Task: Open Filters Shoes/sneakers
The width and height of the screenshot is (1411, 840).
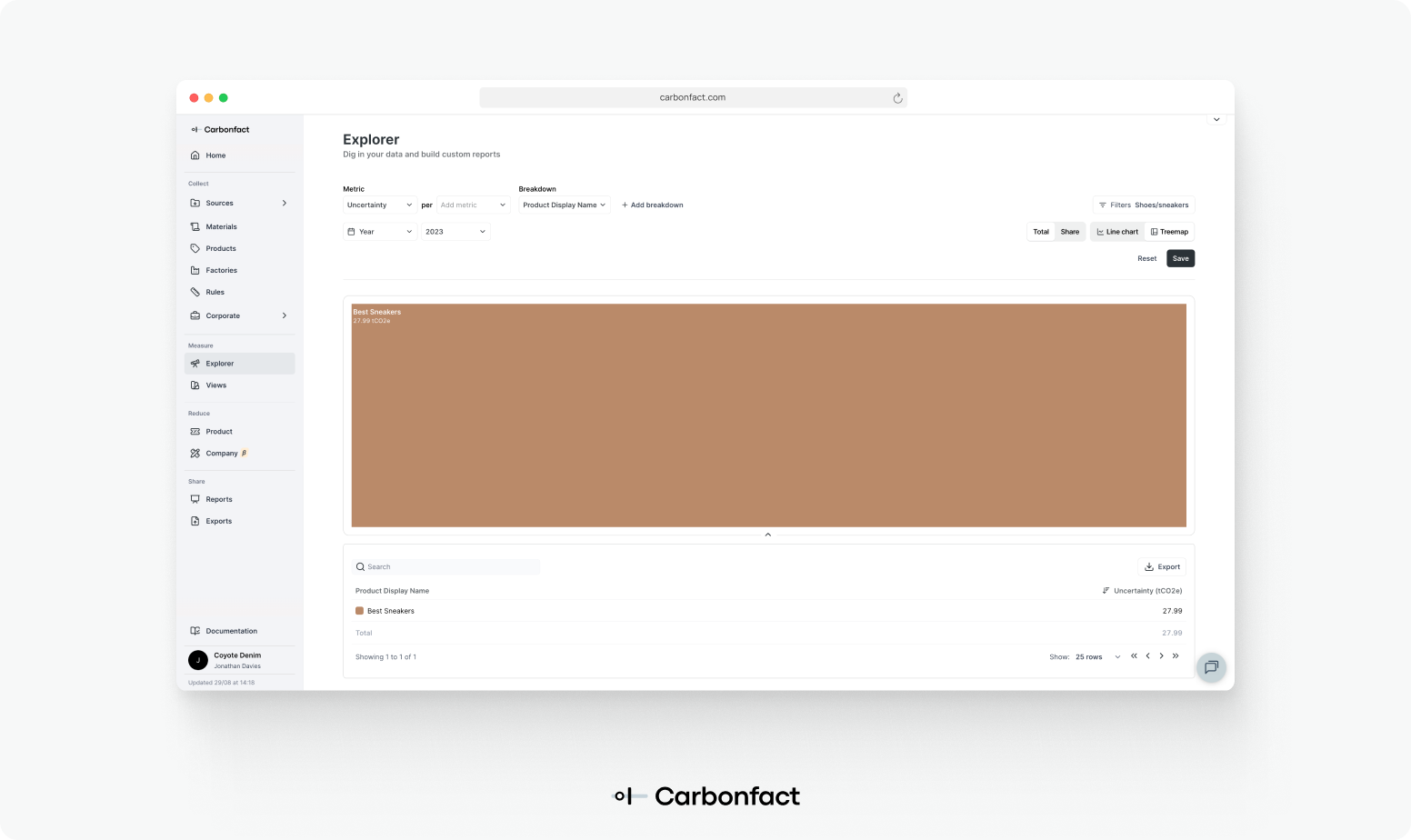Action: coord(1144,205)
